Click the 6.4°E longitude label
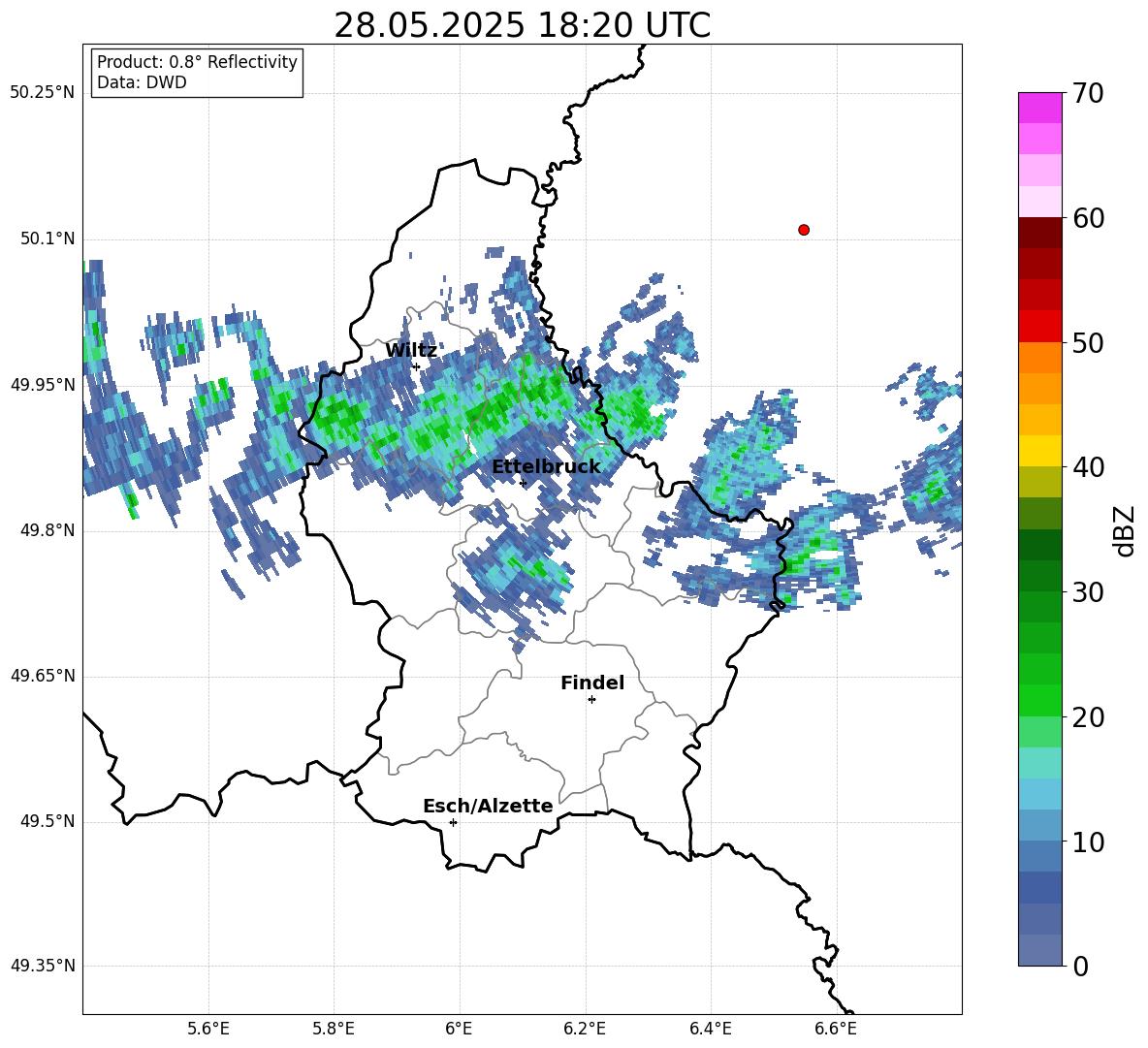Screen dimensions: 1148x1048 (710, 1029)
